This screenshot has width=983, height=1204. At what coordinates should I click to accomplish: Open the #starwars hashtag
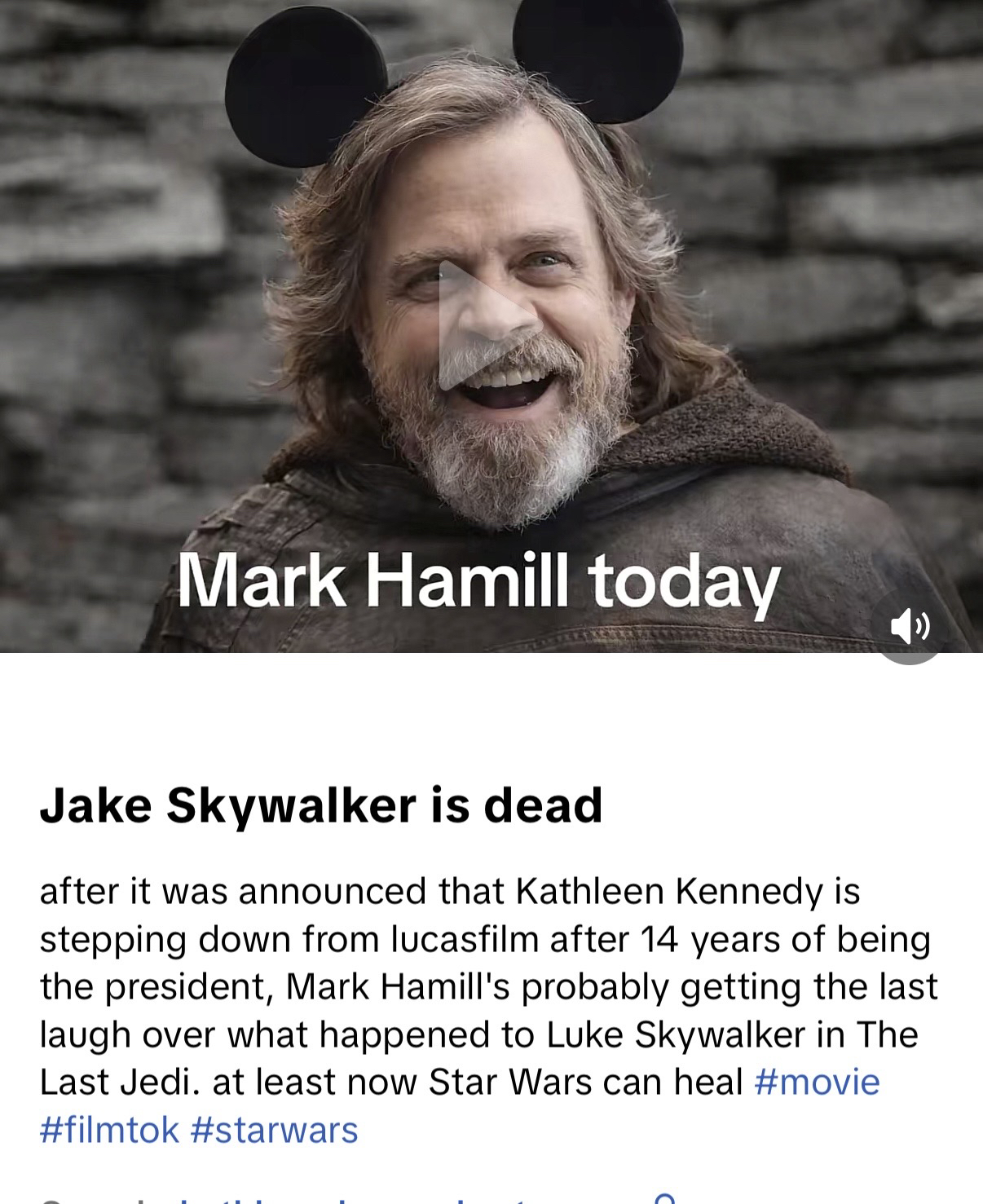[x=274, y=1131]
